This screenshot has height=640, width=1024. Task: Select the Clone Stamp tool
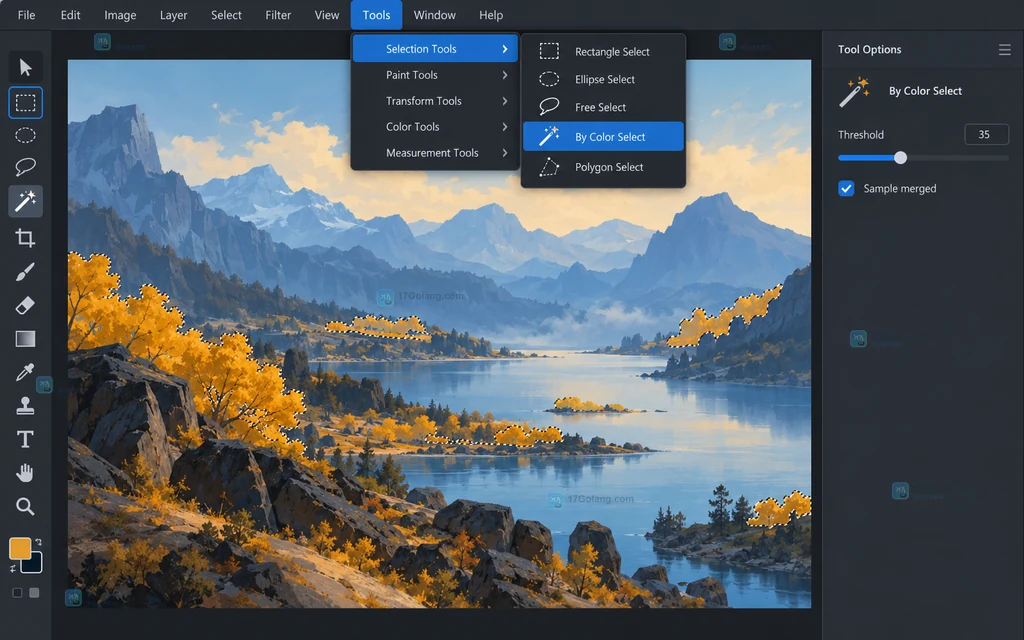25,406
